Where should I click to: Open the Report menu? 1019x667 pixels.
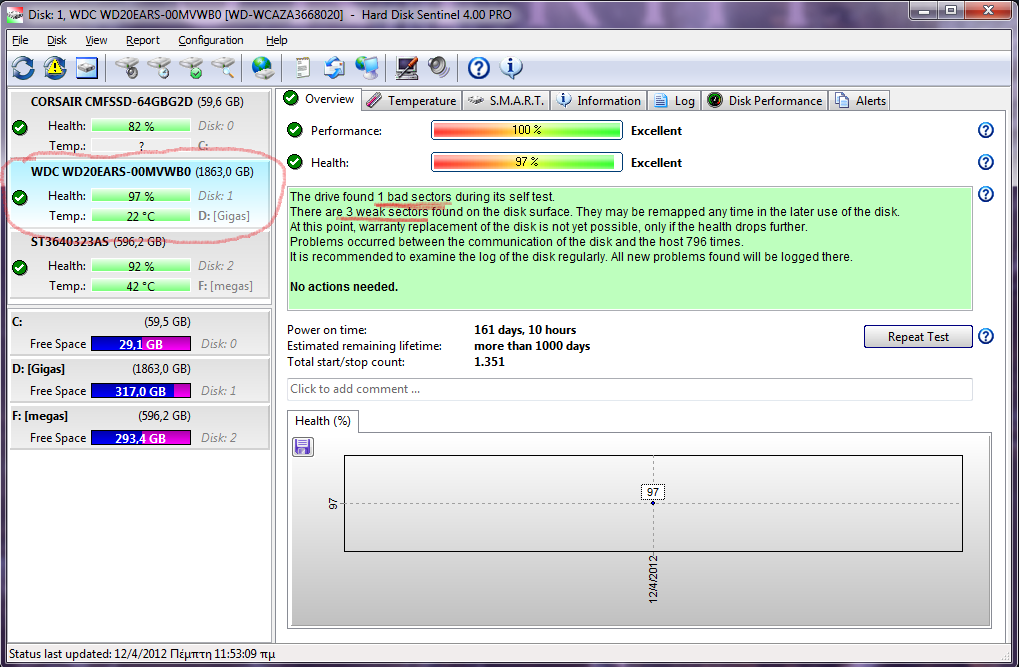142,40
